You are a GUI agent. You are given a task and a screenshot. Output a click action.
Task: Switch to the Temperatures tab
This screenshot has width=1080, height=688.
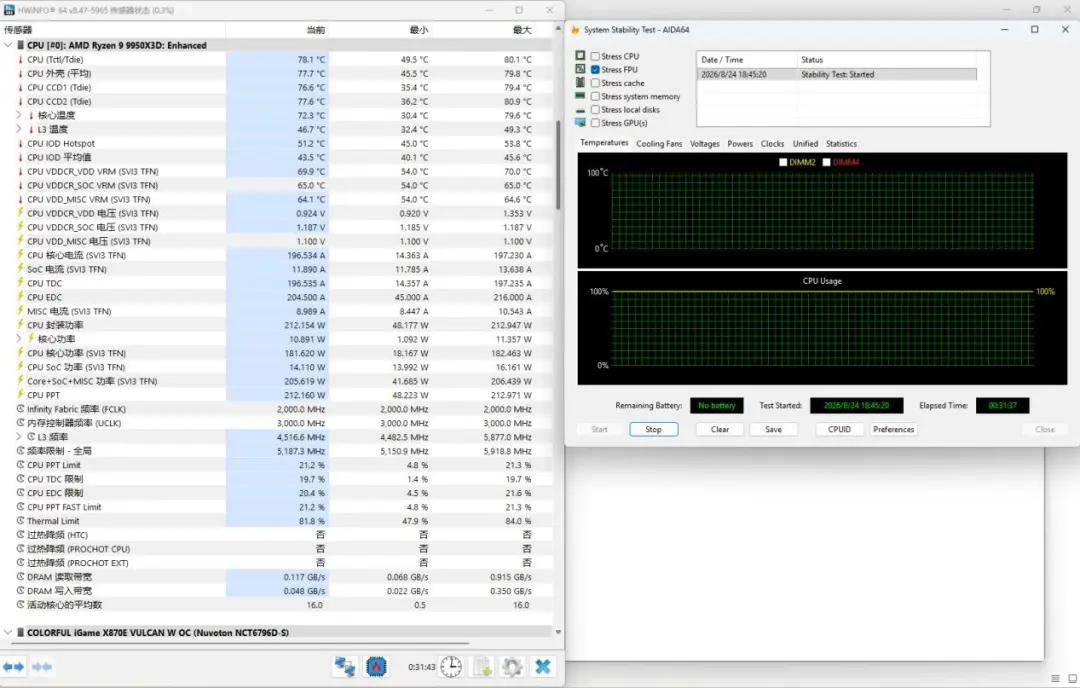[604, 143]
